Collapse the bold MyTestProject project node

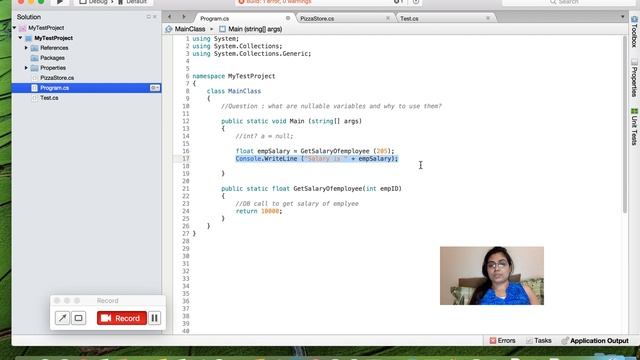20,38
